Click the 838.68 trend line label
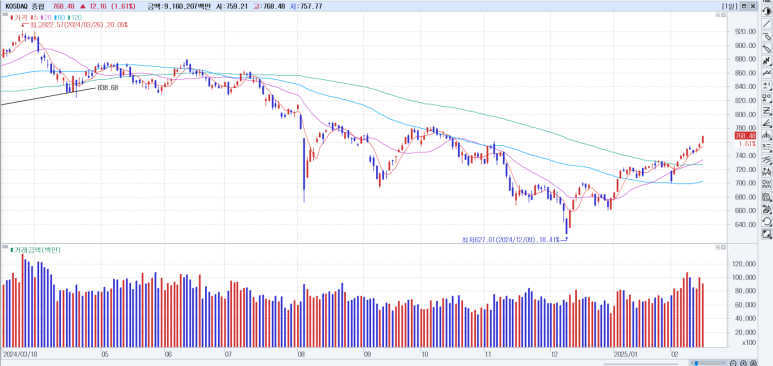Screen dimensions: 773x366 [x=108, y=88]
